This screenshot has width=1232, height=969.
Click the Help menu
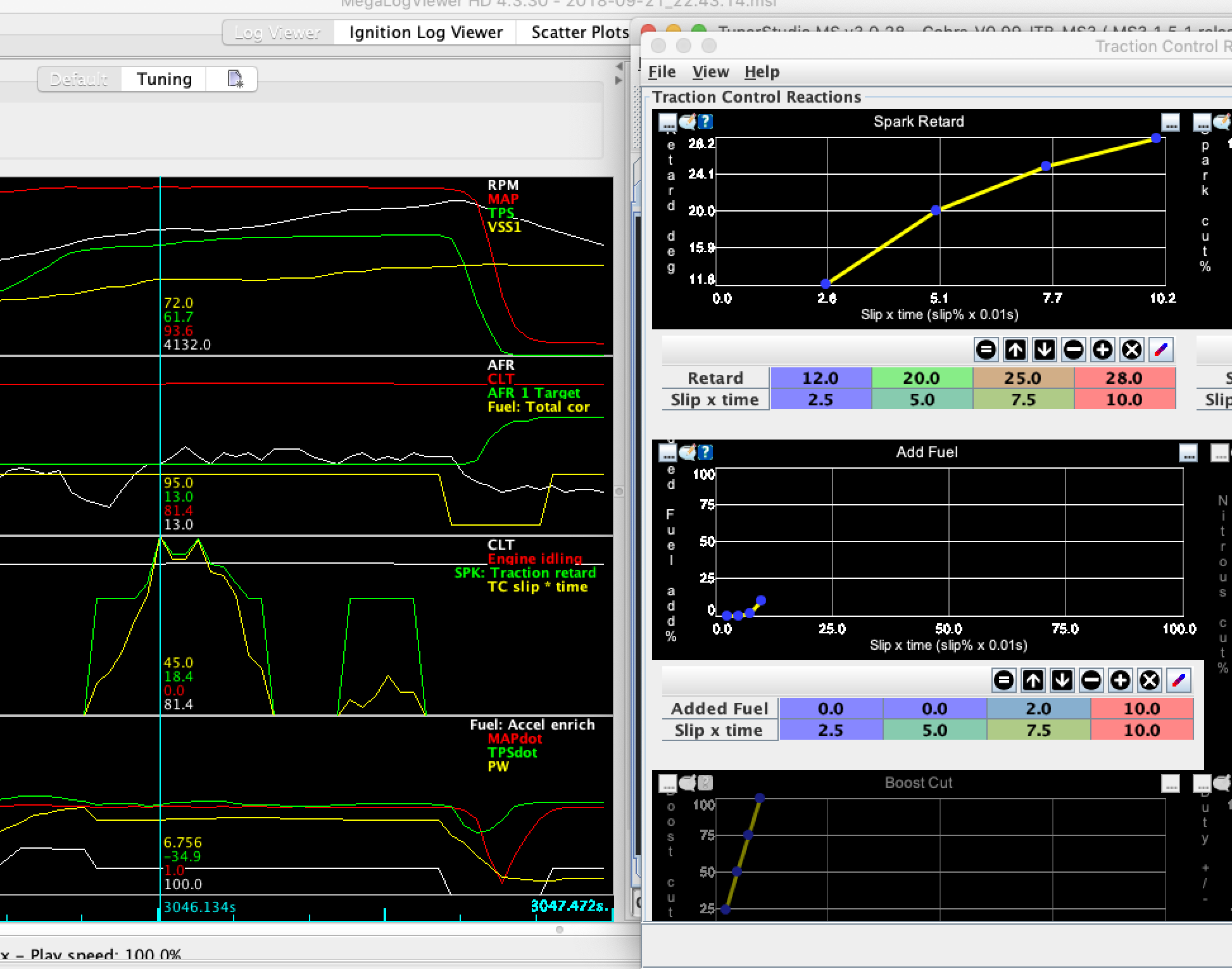pyautogui.click(x=762, y=72)
